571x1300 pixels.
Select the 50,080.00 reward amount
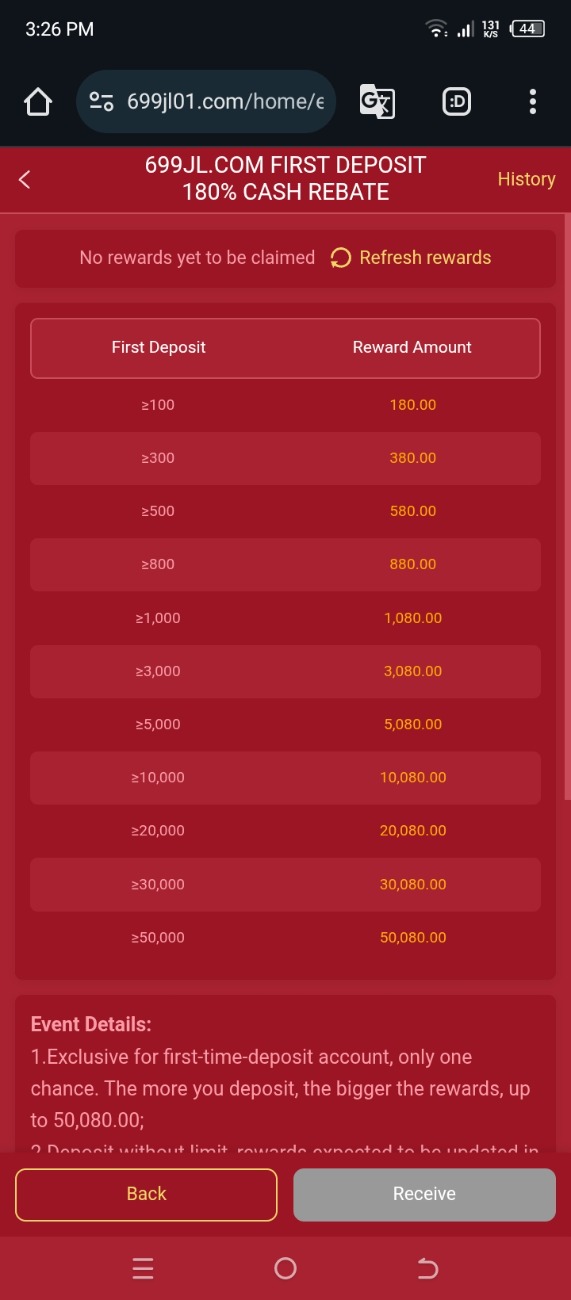[413, 938]
